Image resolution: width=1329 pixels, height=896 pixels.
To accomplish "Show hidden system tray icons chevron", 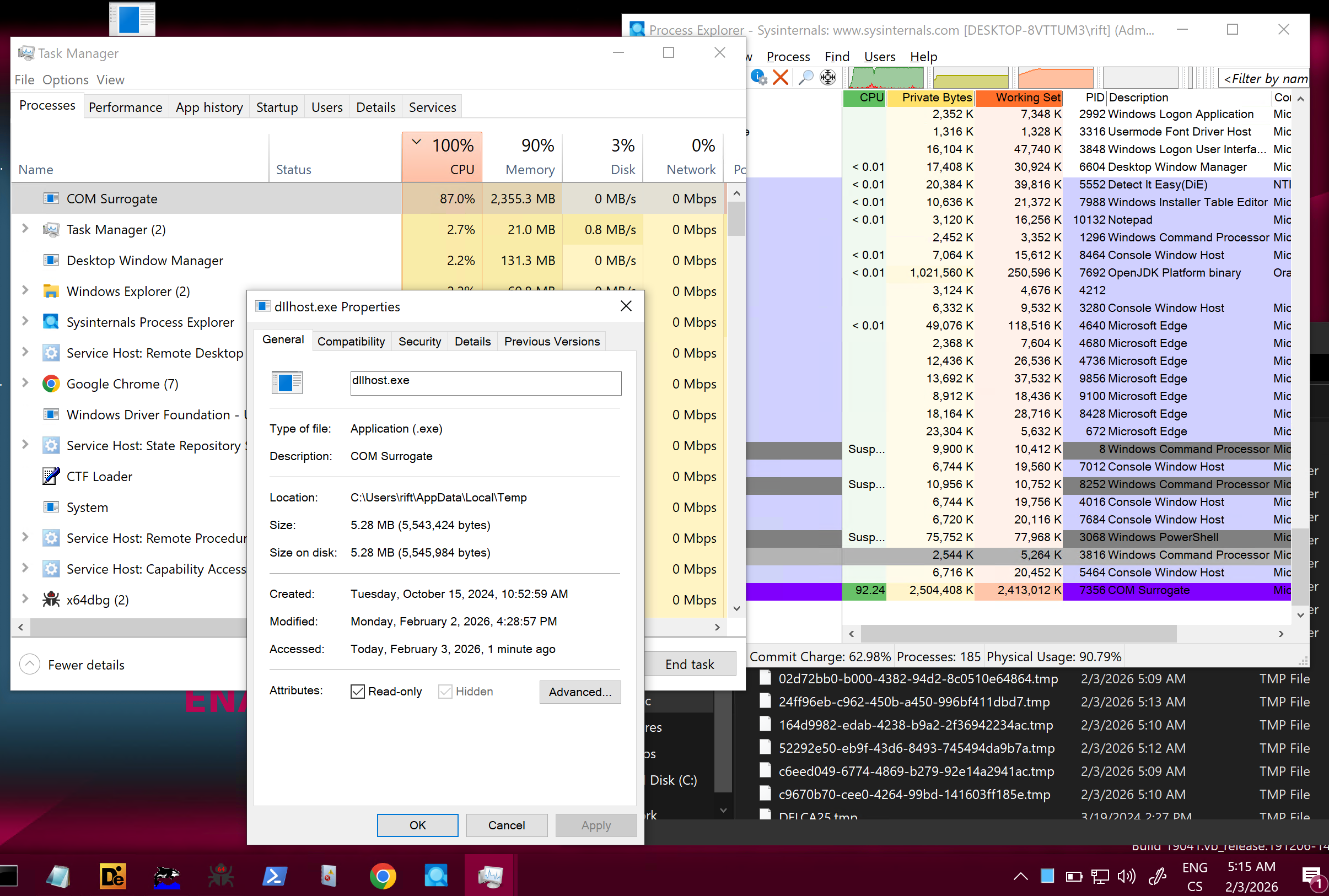I will click(1020, 876).
